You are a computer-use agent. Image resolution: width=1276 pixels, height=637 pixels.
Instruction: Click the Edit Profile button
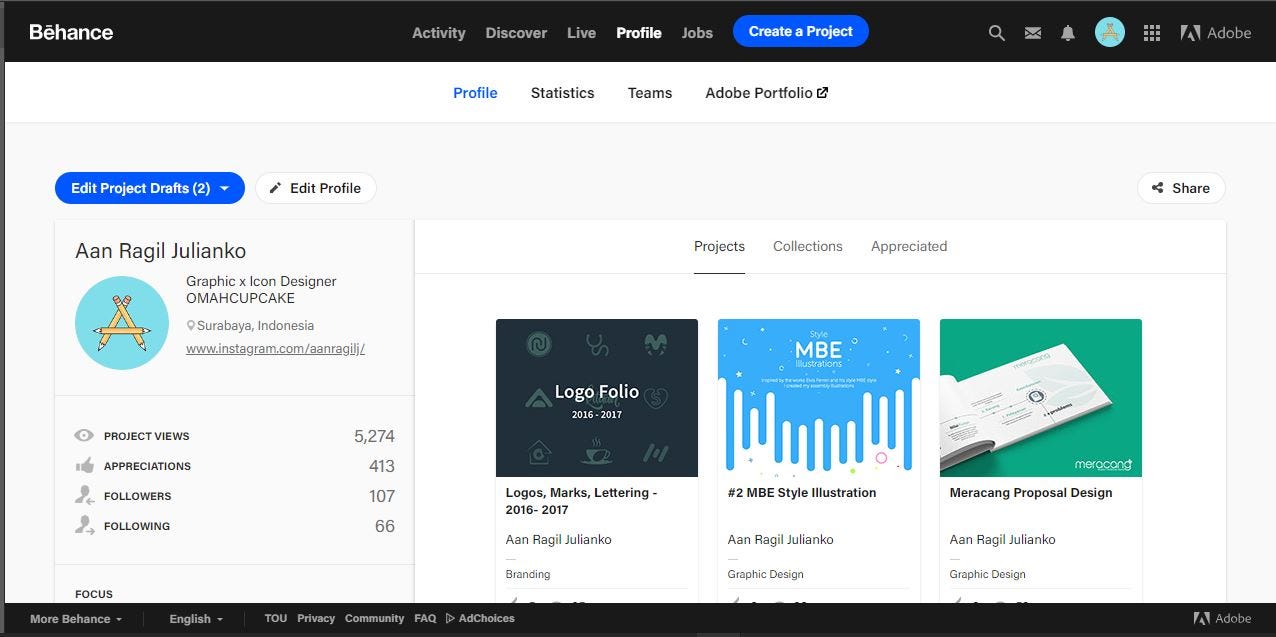(x=316, y=188)
